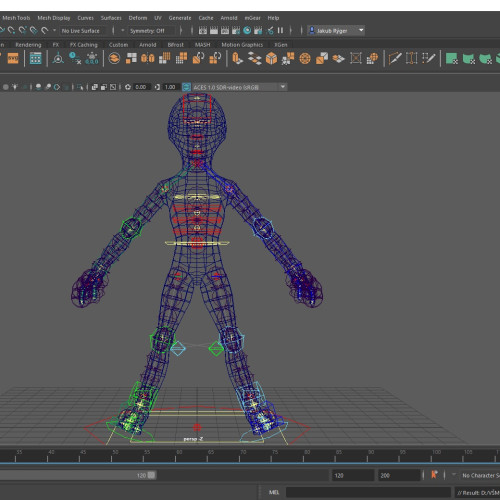Select the cyan diamond knee control in viewport
500x500 pixels.
pyautogui.click(x=178, y=348)
